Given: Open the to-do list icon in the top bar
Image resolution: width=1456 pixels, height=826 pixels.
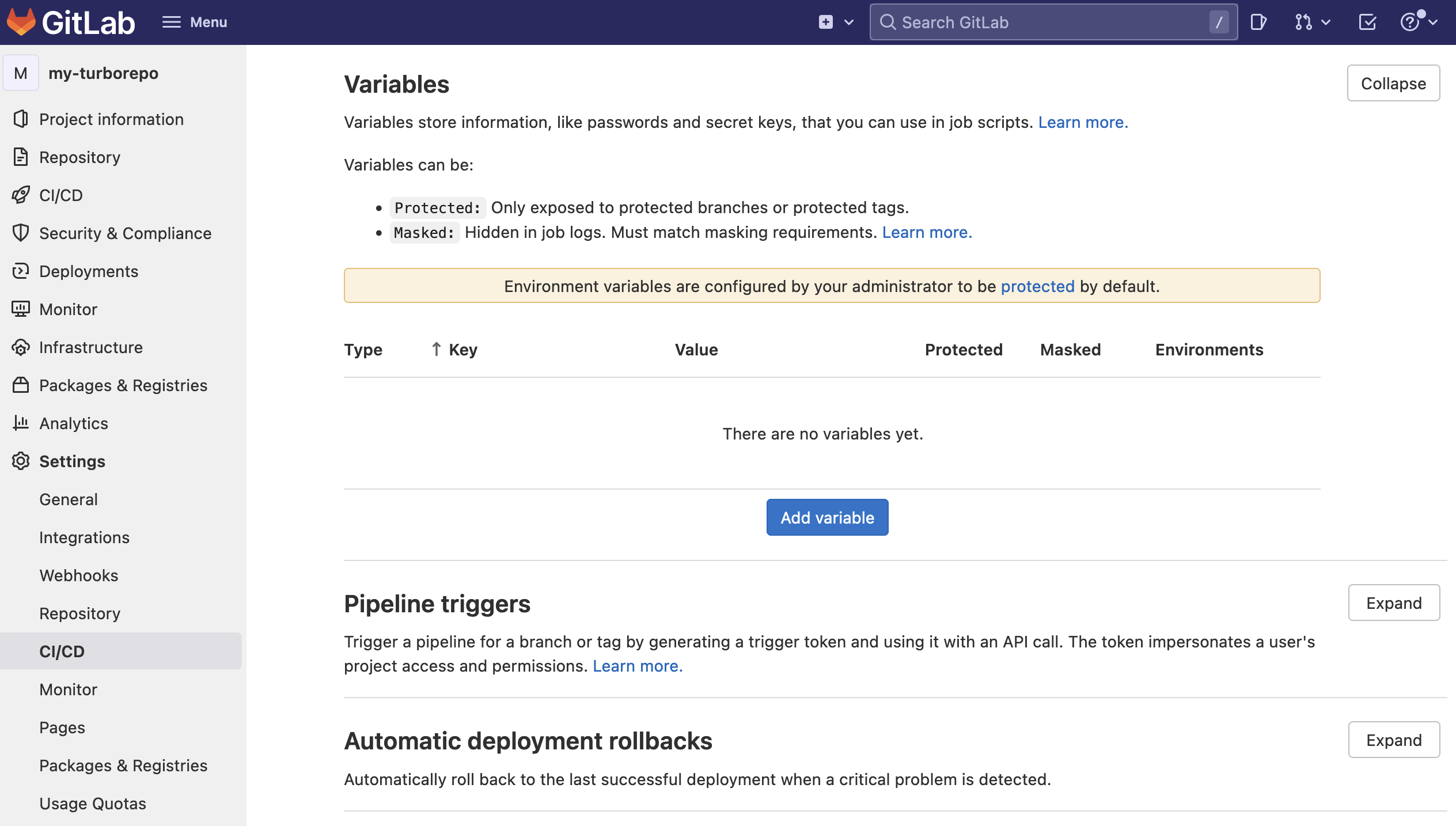Looking at the screenshot, I should 1367,22.
